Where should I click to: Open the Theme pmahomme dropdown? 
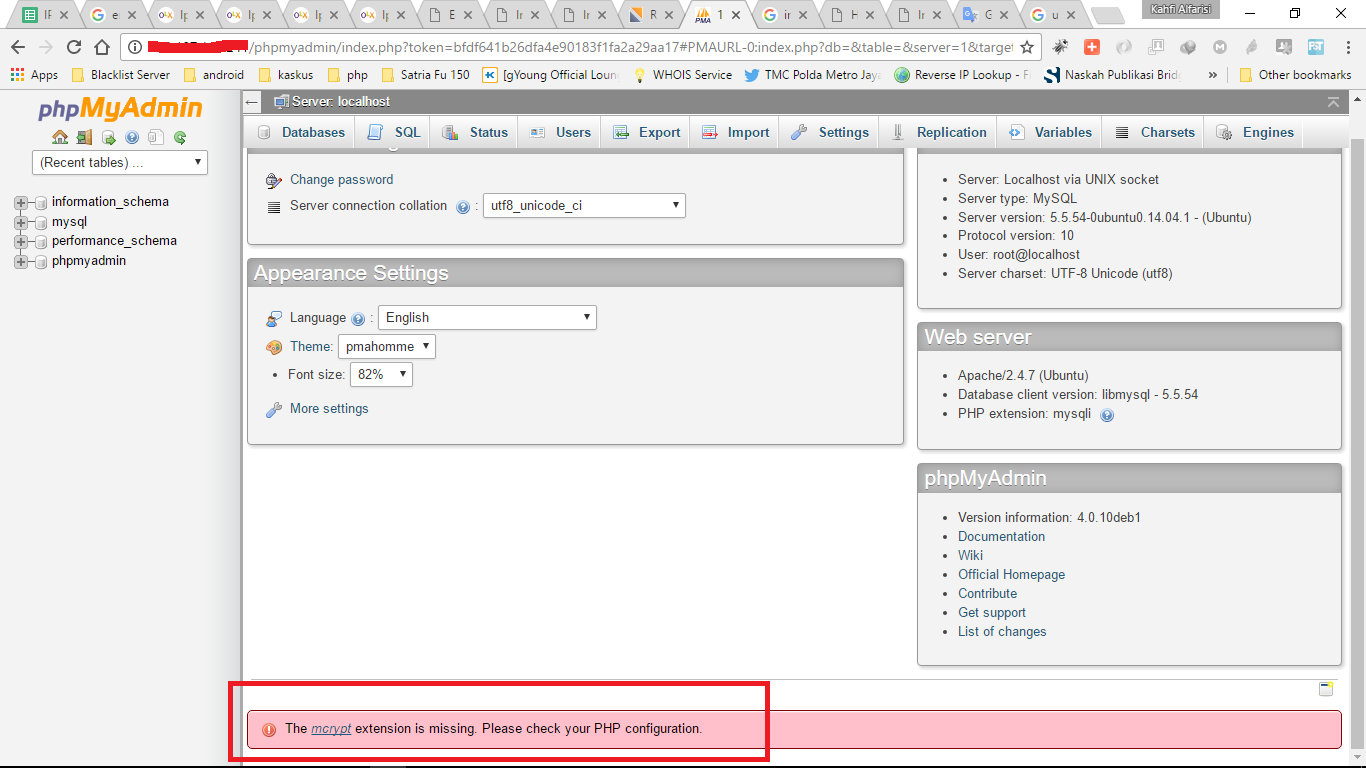(386, 346)
